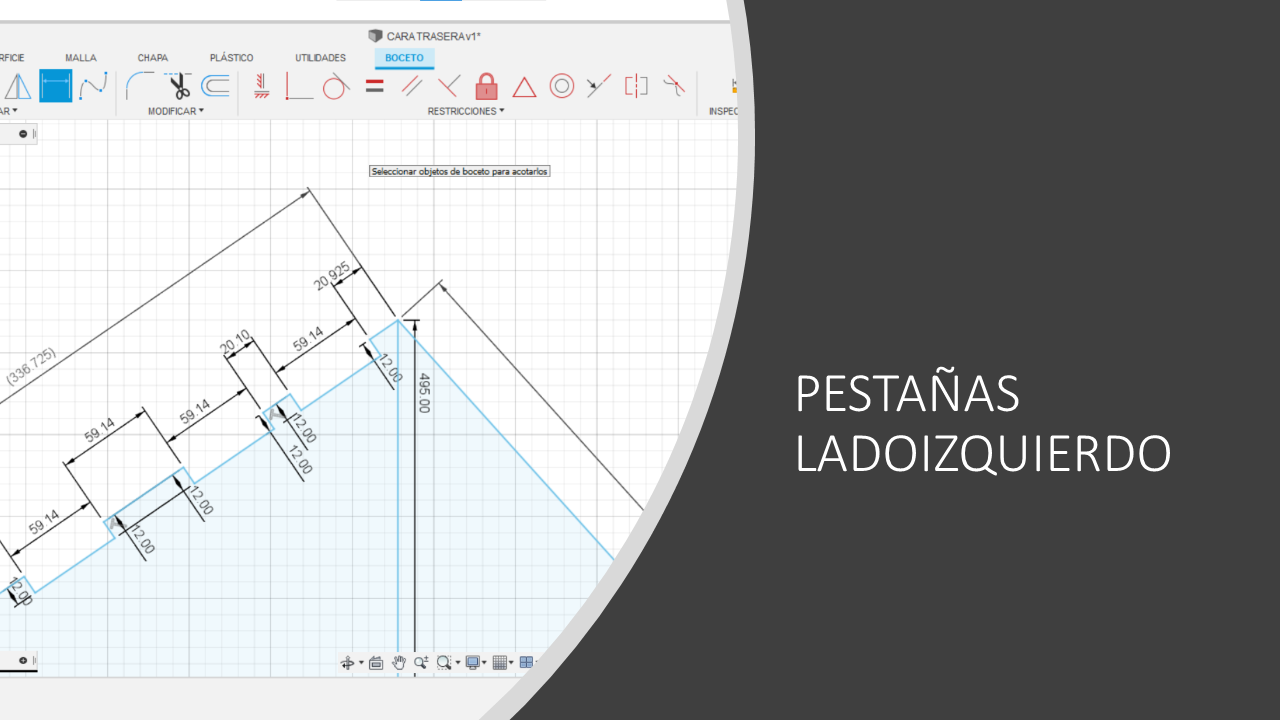
Task: Switch to the BOCETO tab
Action: 404,58
